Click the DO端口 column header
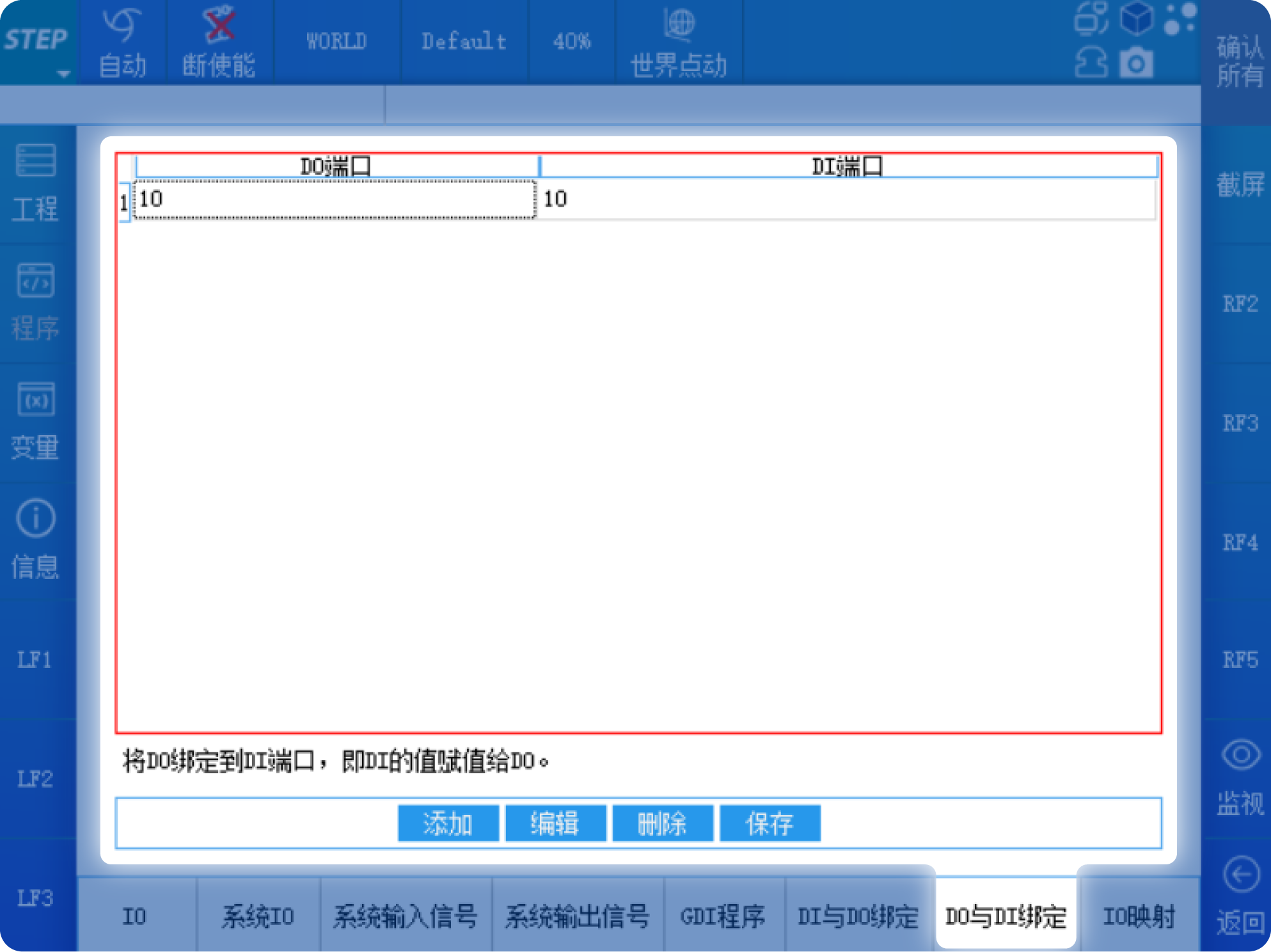1271x952 pixels. pyautogui.click(x=336, y=166)
